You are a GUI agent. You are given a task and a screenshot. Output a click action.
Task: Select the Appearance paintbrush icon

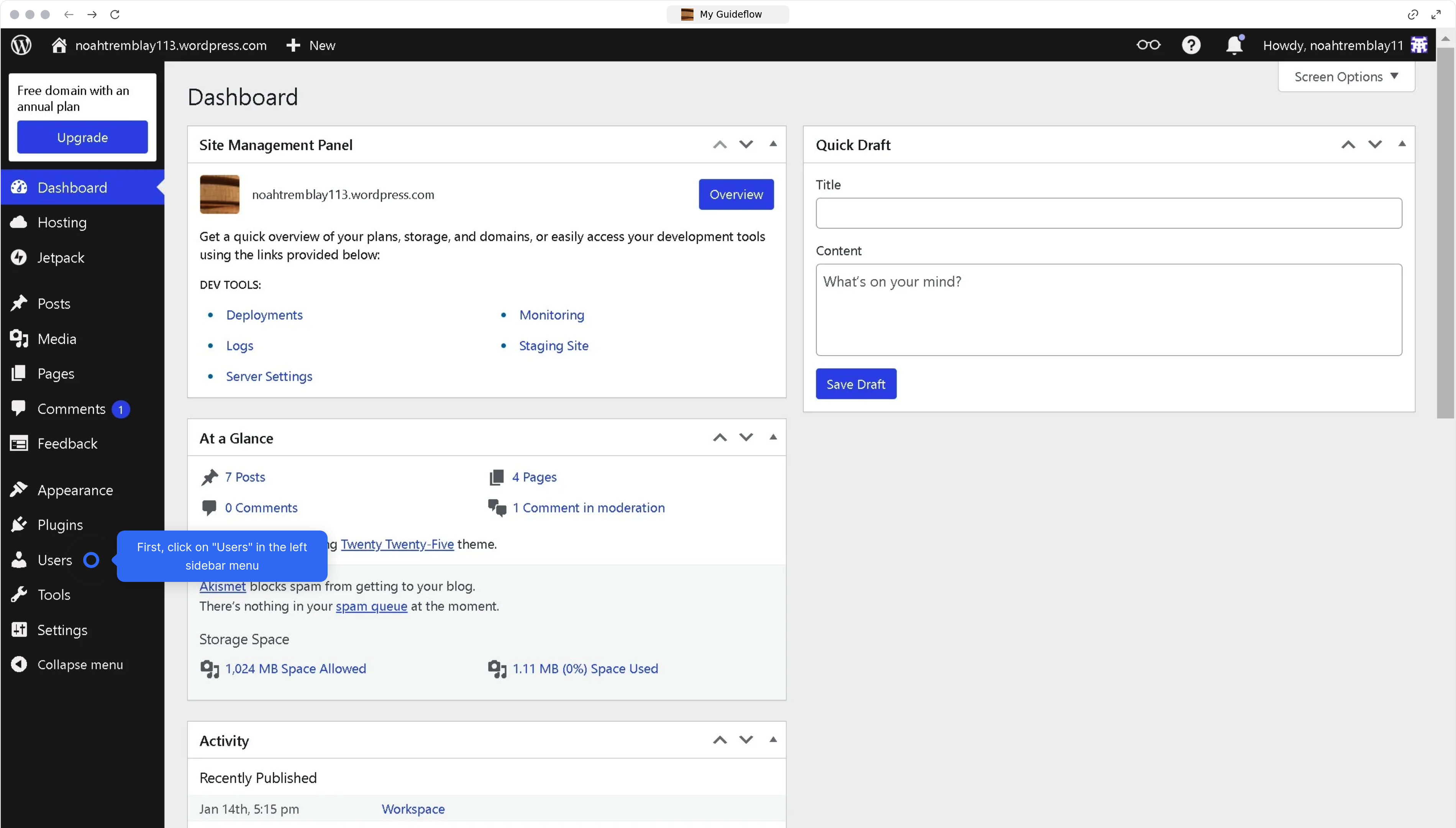pos(19,490)
